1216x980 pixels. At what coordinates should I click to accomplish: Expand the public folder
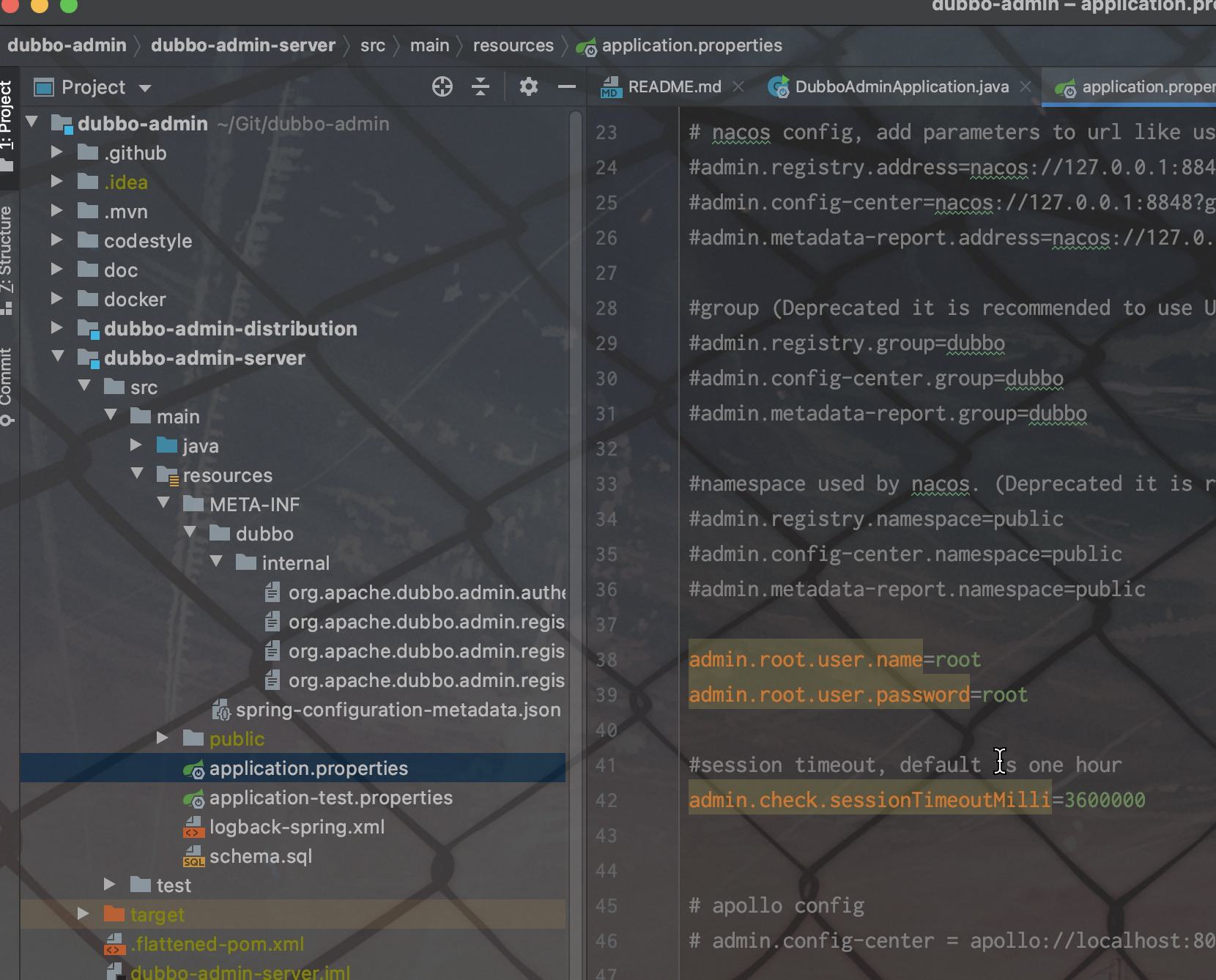point(162,738)
